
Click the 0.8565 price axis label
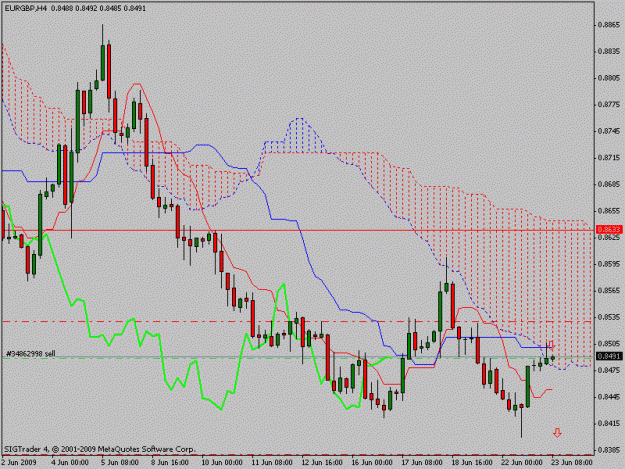click(x=608, y=290)
